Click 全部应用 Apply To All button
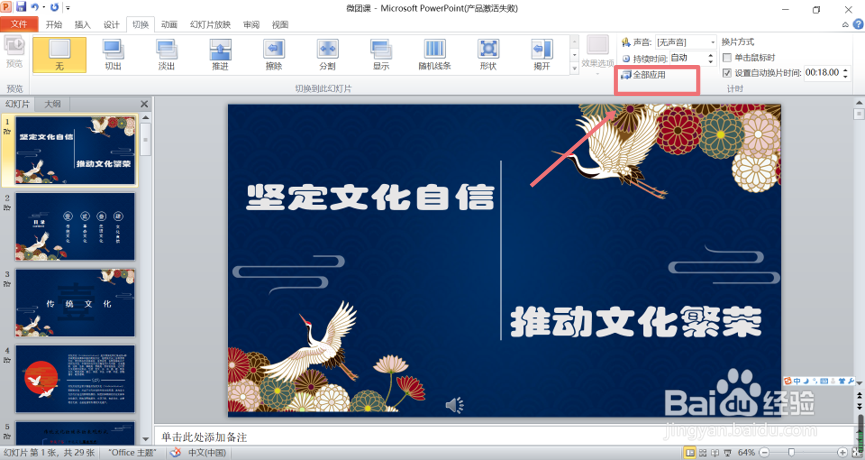This screenshot has height=460, width=865. click(x=644, y=74)
